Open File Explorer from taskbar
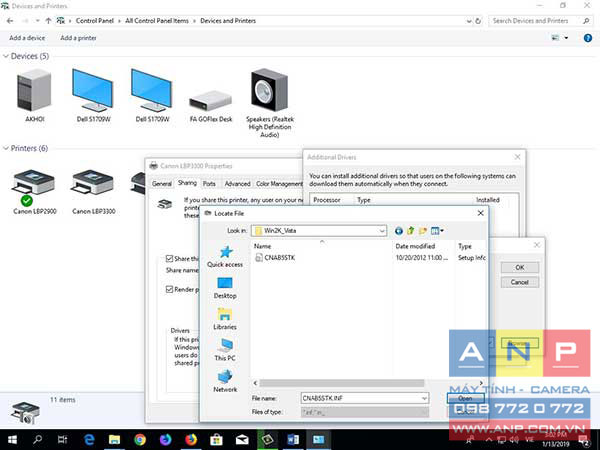Screen dimensions: 600x450 click(x=114, y=440)
